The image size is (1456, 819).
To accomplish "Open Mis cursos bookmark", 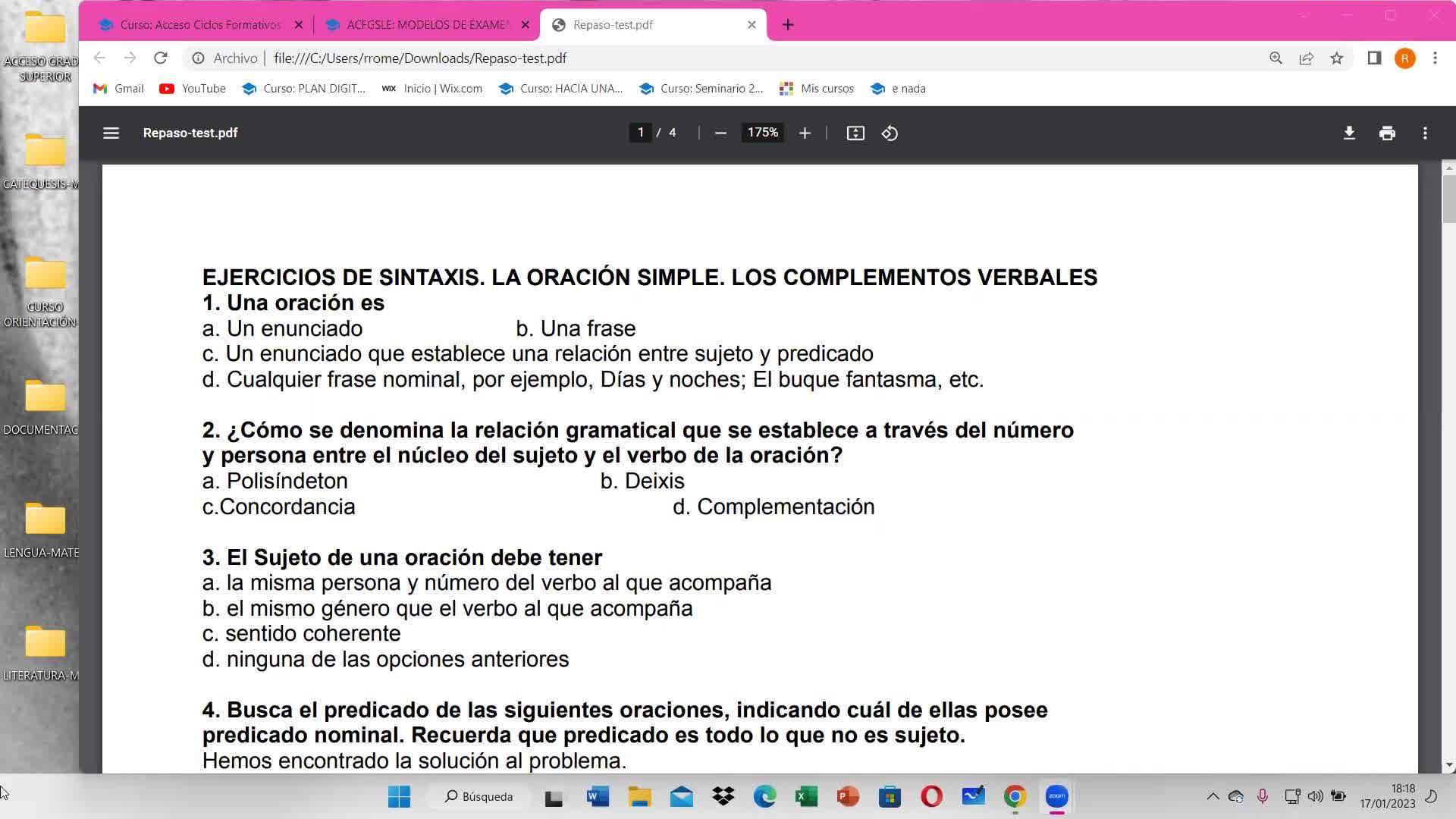I will tap(817, 89).
